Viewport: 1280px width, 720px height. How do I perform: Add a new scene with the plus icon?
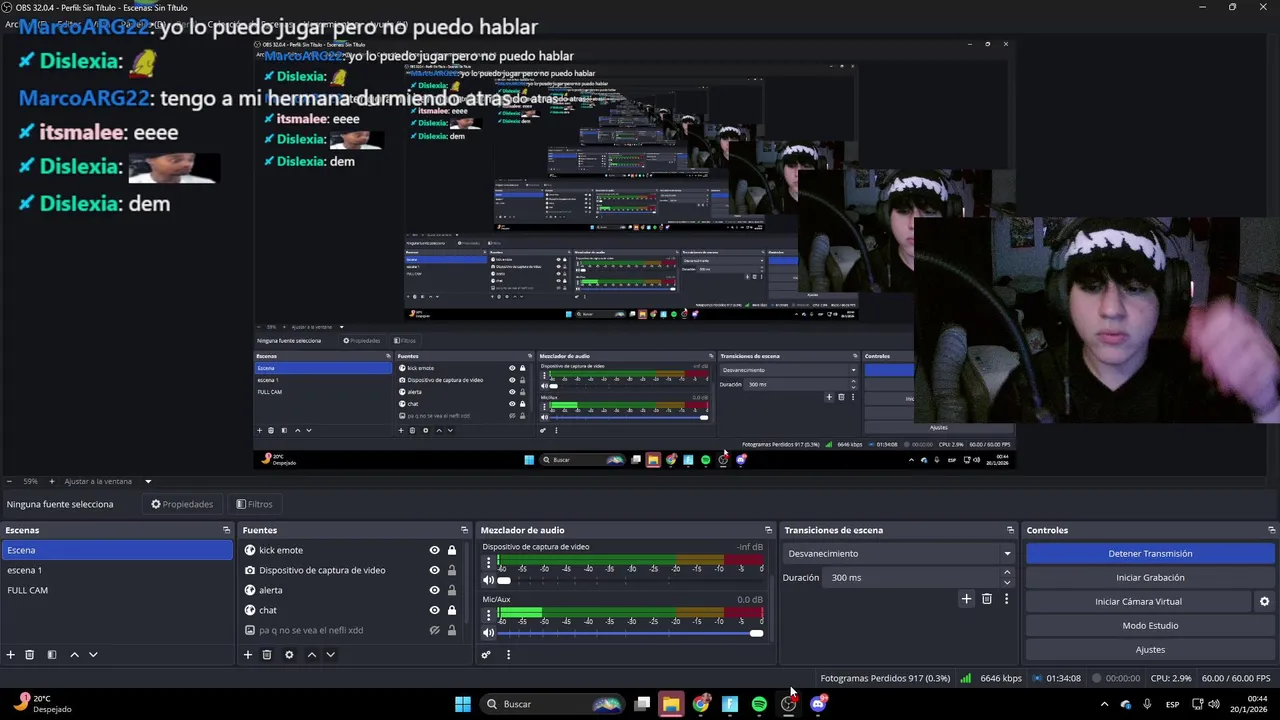pyautogui.click(x=11, y=655)
